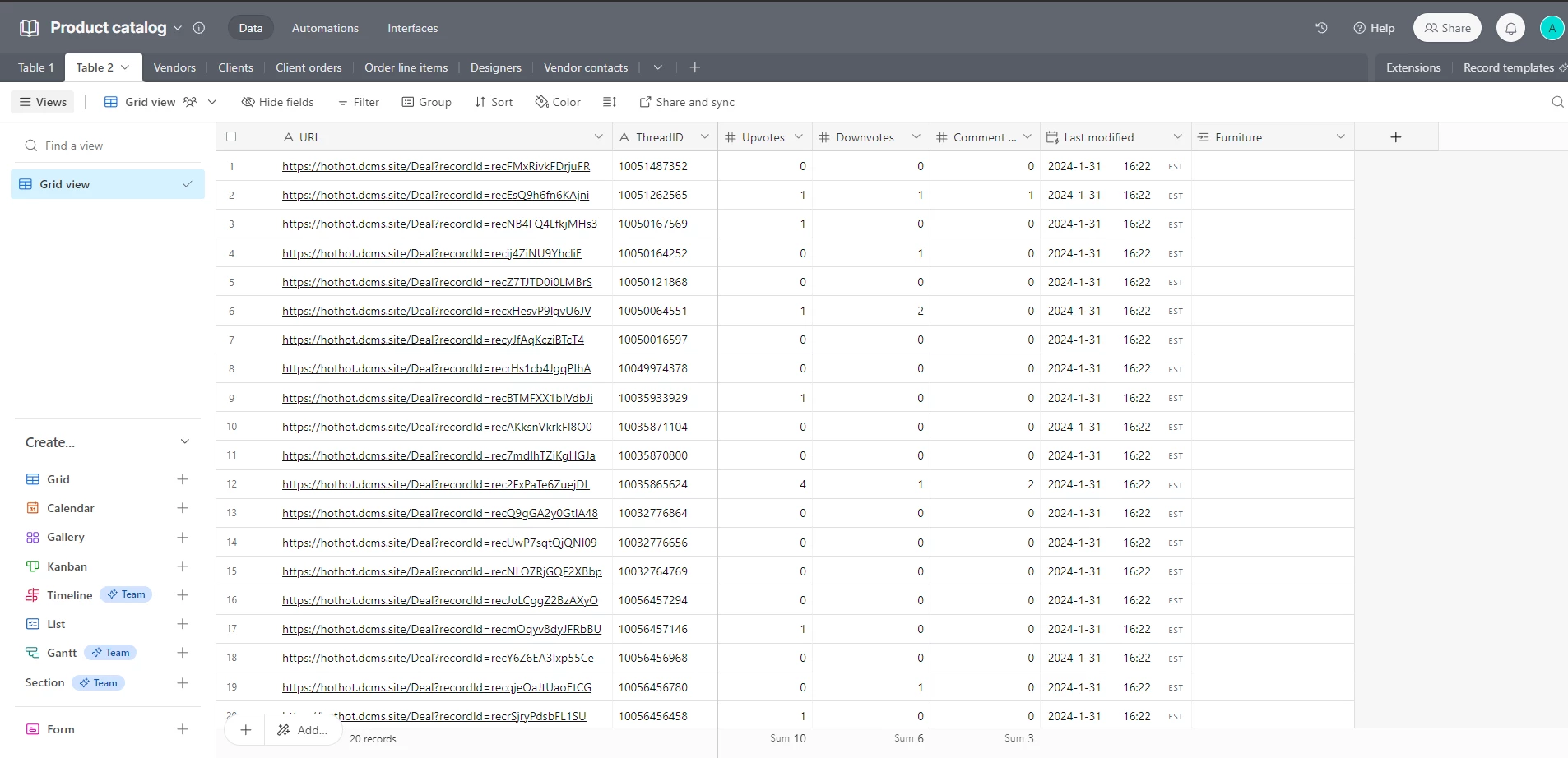Screen dimensions: 1568x758
Task: Add a new record row
Action: (x=245, y=730)
